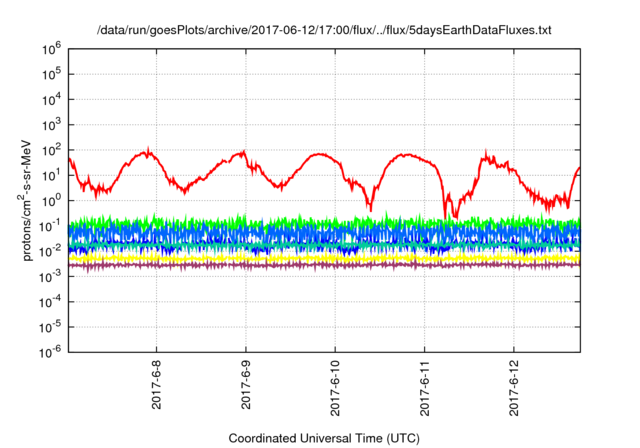Click the file path title above the plot

click(324, 31)
